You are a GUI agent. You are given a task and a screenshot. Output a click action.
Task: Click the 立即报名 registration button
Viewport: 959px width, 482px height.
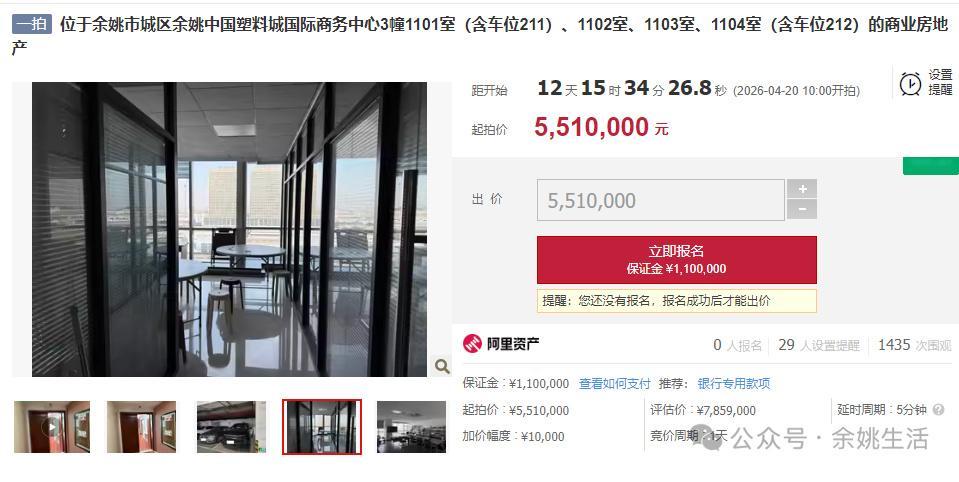tap(676, 260)
